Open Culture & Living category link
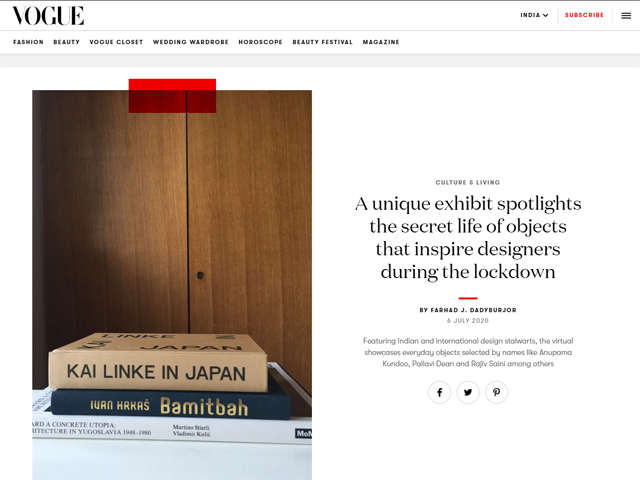This screenshot has height=480, width=640. point(468,182)
